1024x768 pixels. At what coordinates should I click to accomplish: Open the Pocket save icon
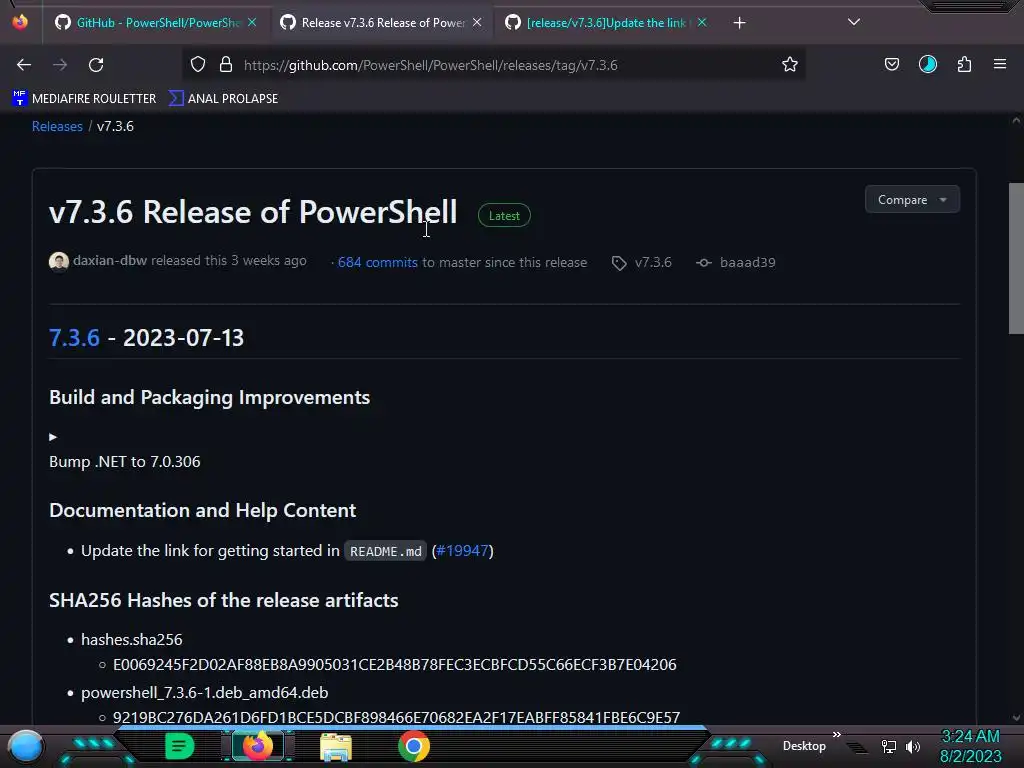[891, 65]
